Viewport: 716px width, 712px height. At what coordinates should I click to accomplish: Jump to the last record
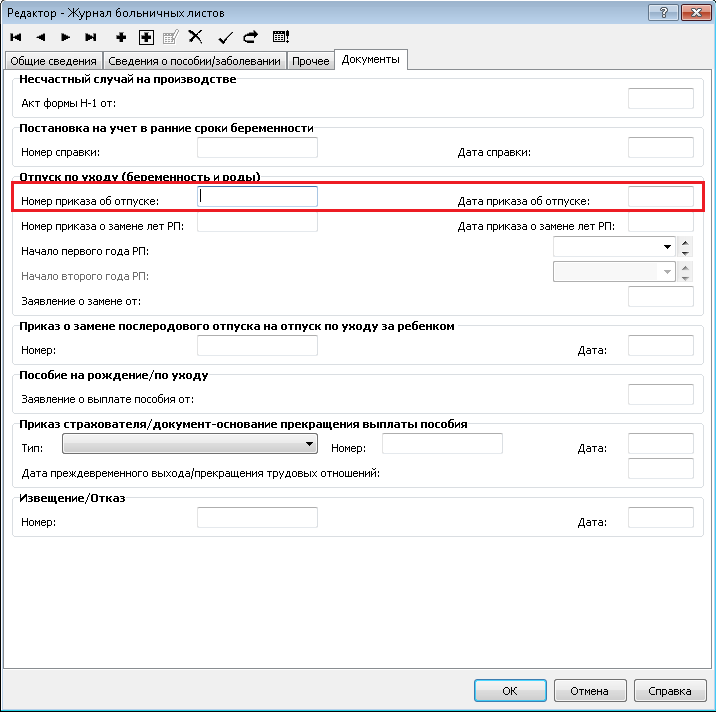(91, 37)
